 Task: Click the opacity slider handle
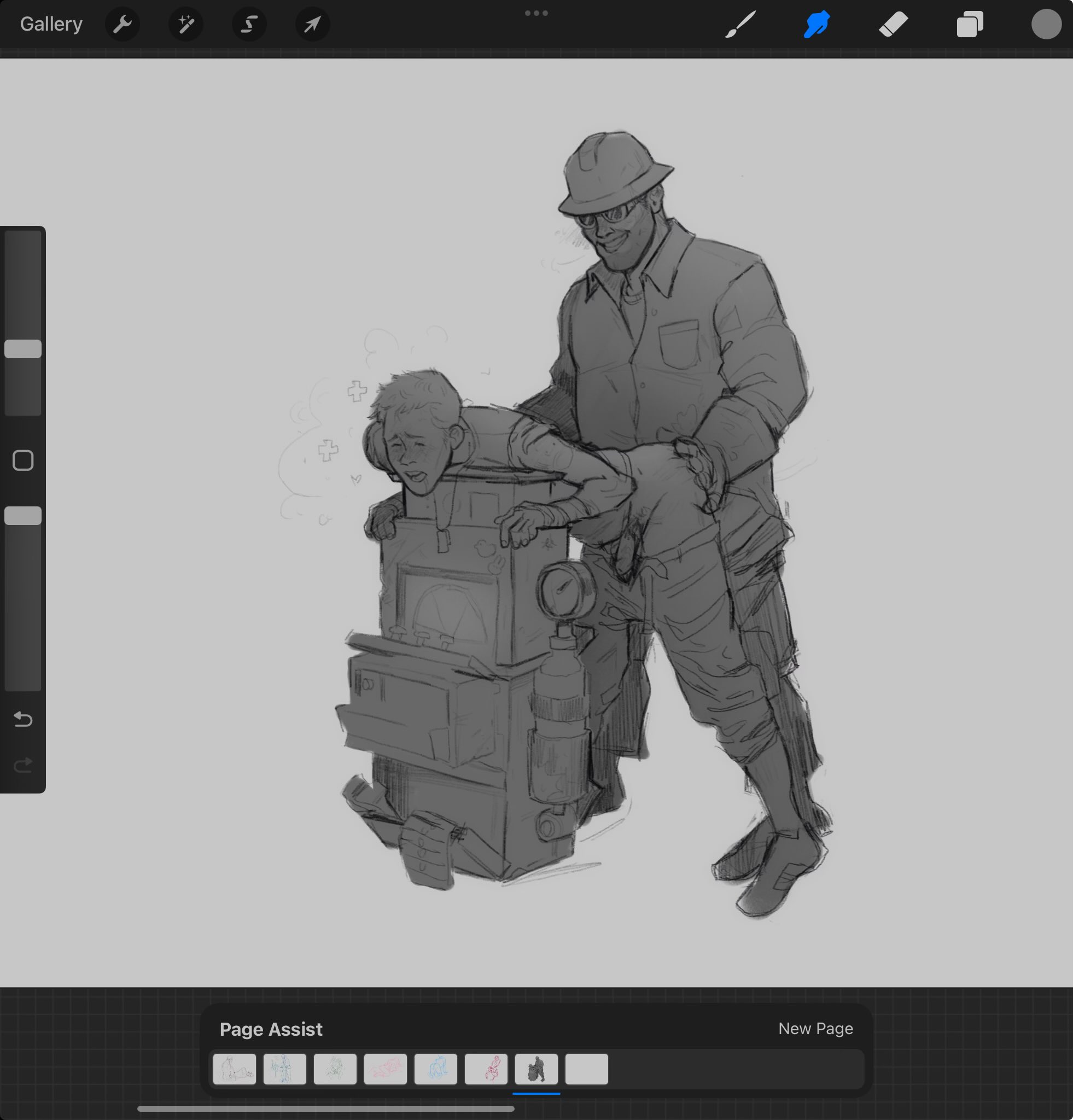[23, 515]
